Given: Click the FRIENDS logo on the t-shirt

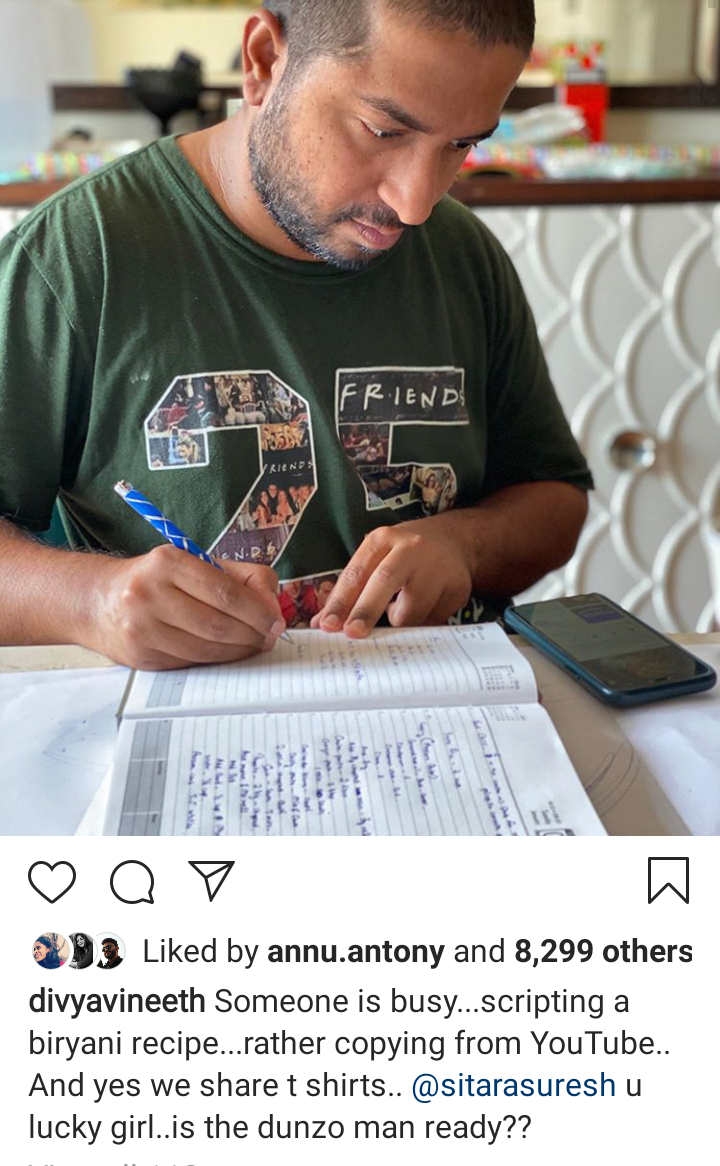Looking at the screenshot, I should 400,396.
